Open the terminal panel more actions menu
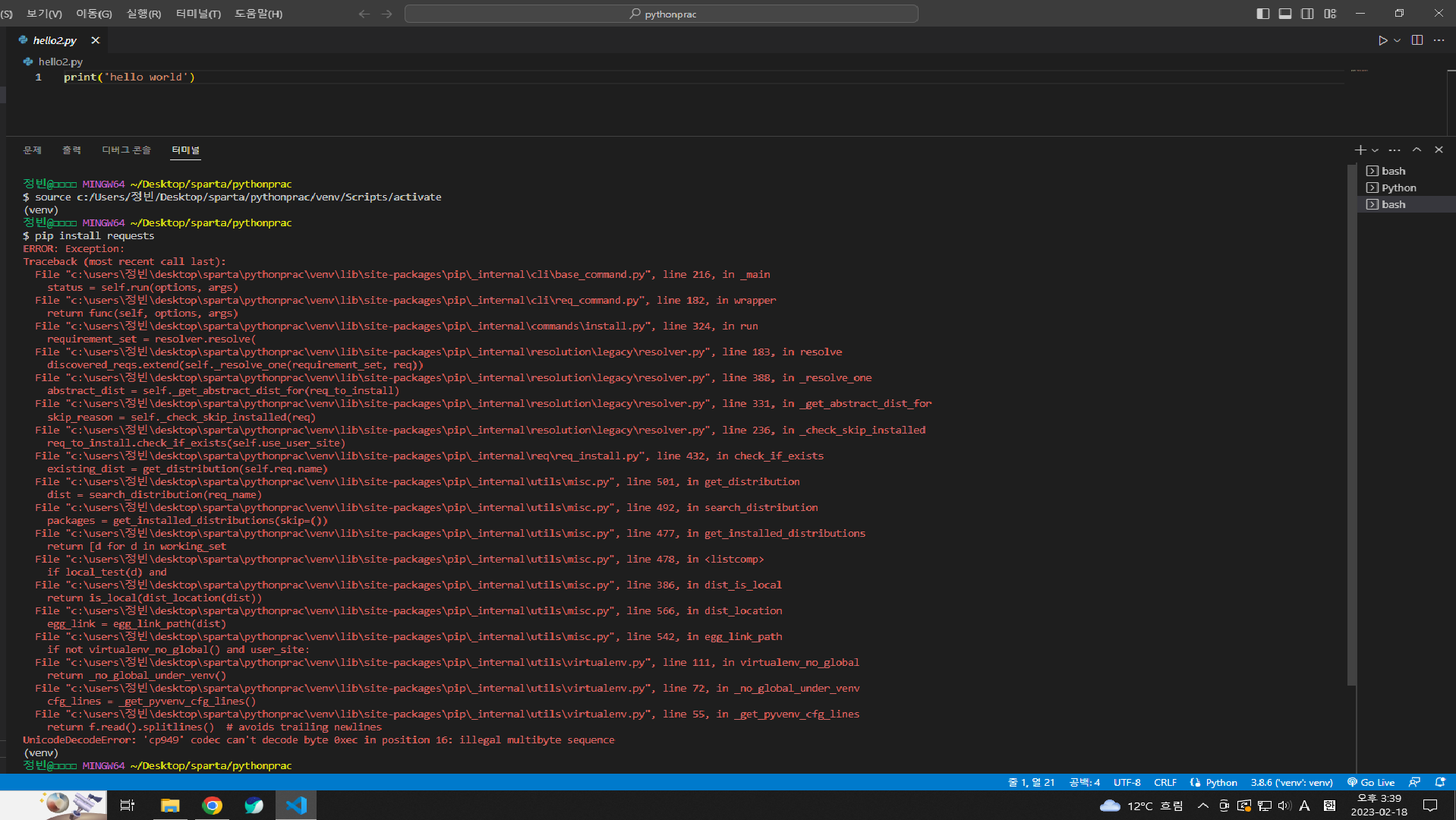The height and width of the screenshot is (820, 1456). point(1395,150)
